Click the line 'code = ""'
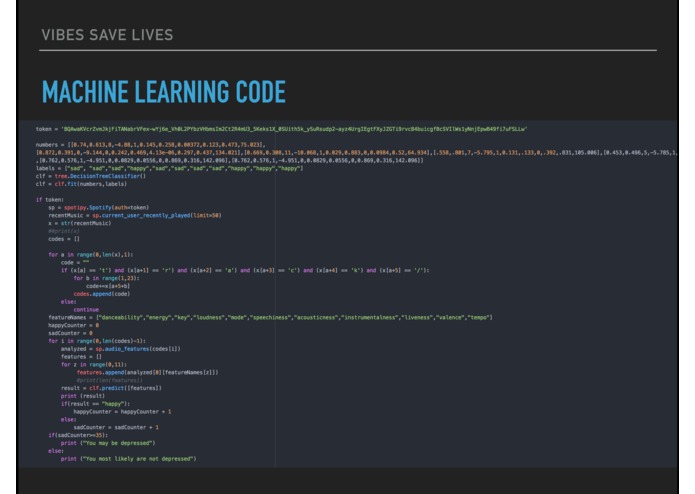695x494 pixels. 75,263
